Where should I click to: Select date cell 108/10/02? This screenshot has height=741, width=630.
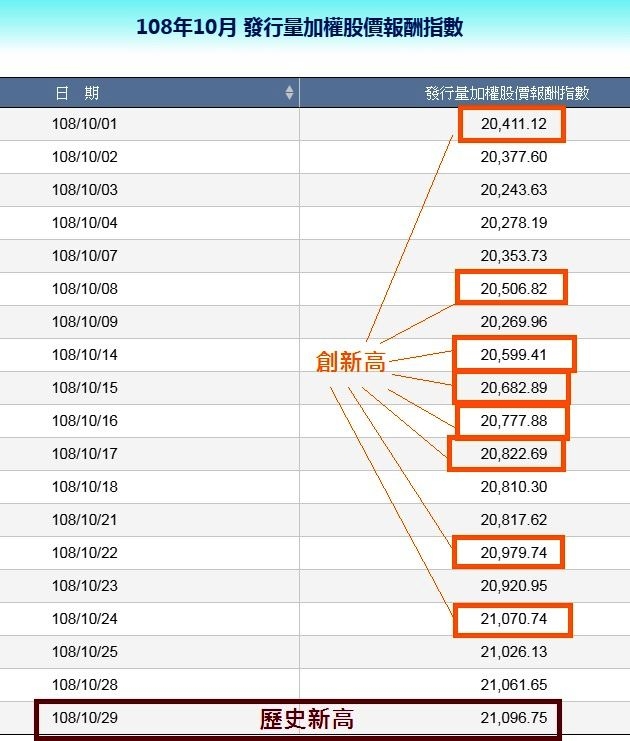point(85,156)
